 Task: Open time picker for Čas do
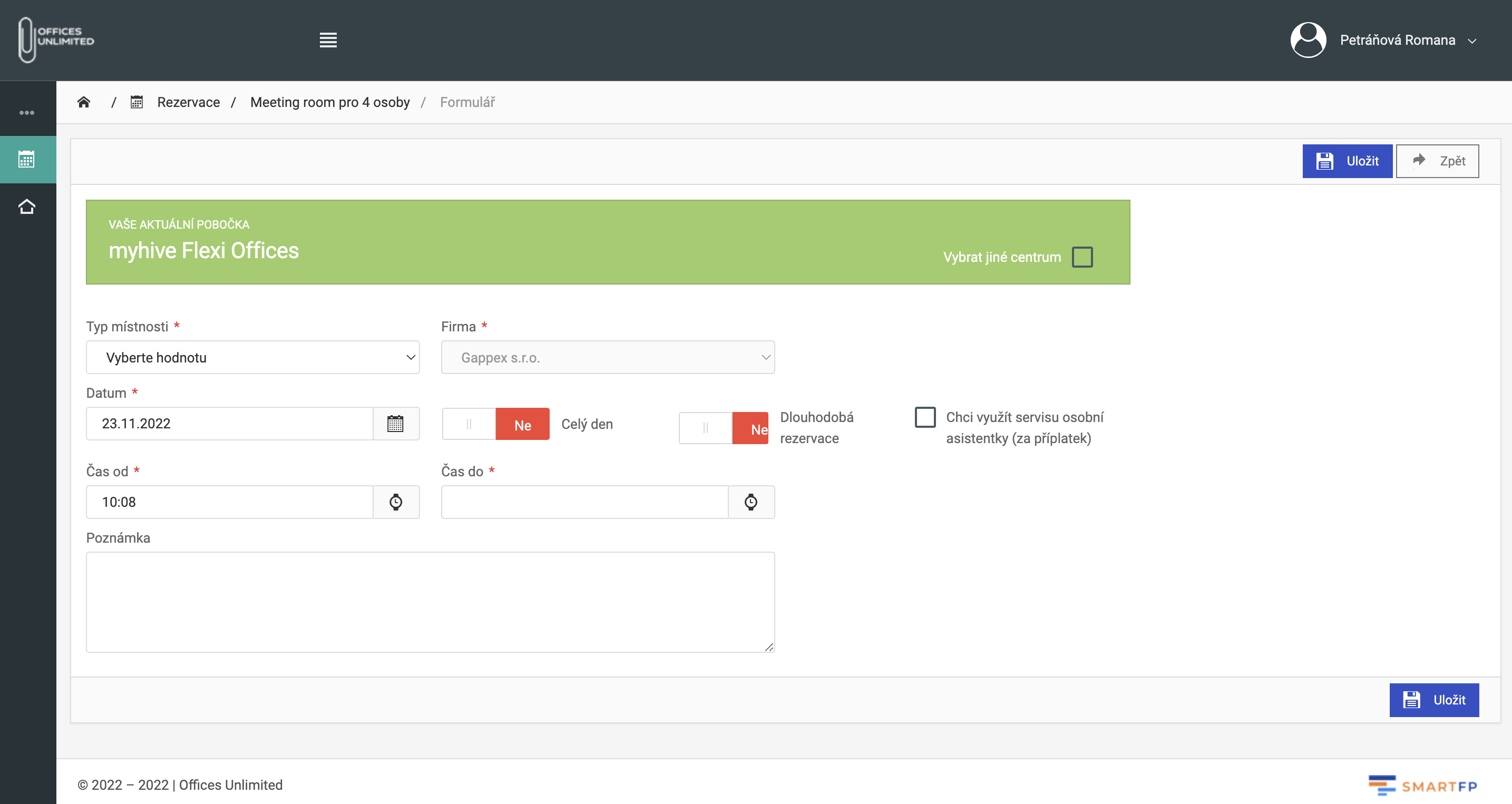click(750, 502)
